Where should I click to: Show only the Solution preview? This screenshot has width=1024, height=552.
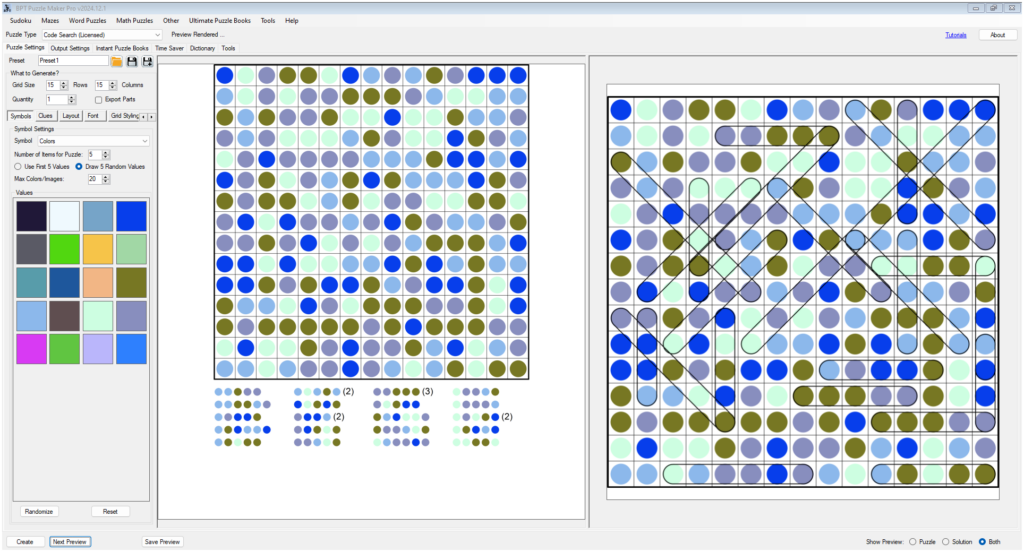pyautogui.click(x=945, y=541)
